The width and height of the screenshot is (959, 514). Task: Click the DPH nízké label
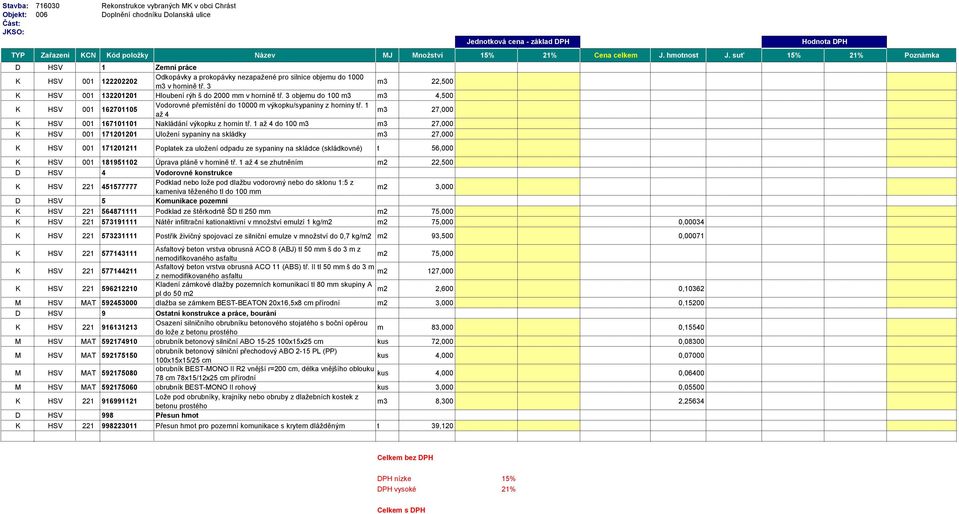pyautogui.click(x=394, y=479)
